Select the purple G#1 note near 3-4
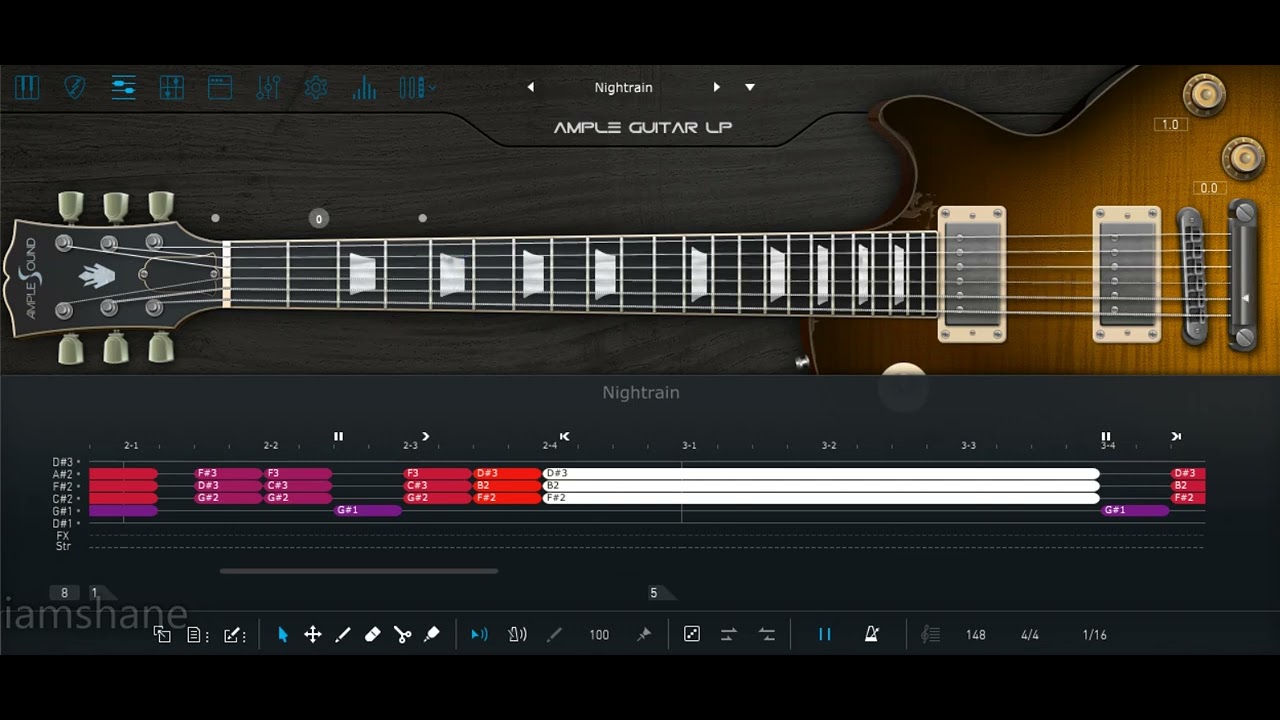The width and height of the screenshot is (1280, 720). 1135,510
